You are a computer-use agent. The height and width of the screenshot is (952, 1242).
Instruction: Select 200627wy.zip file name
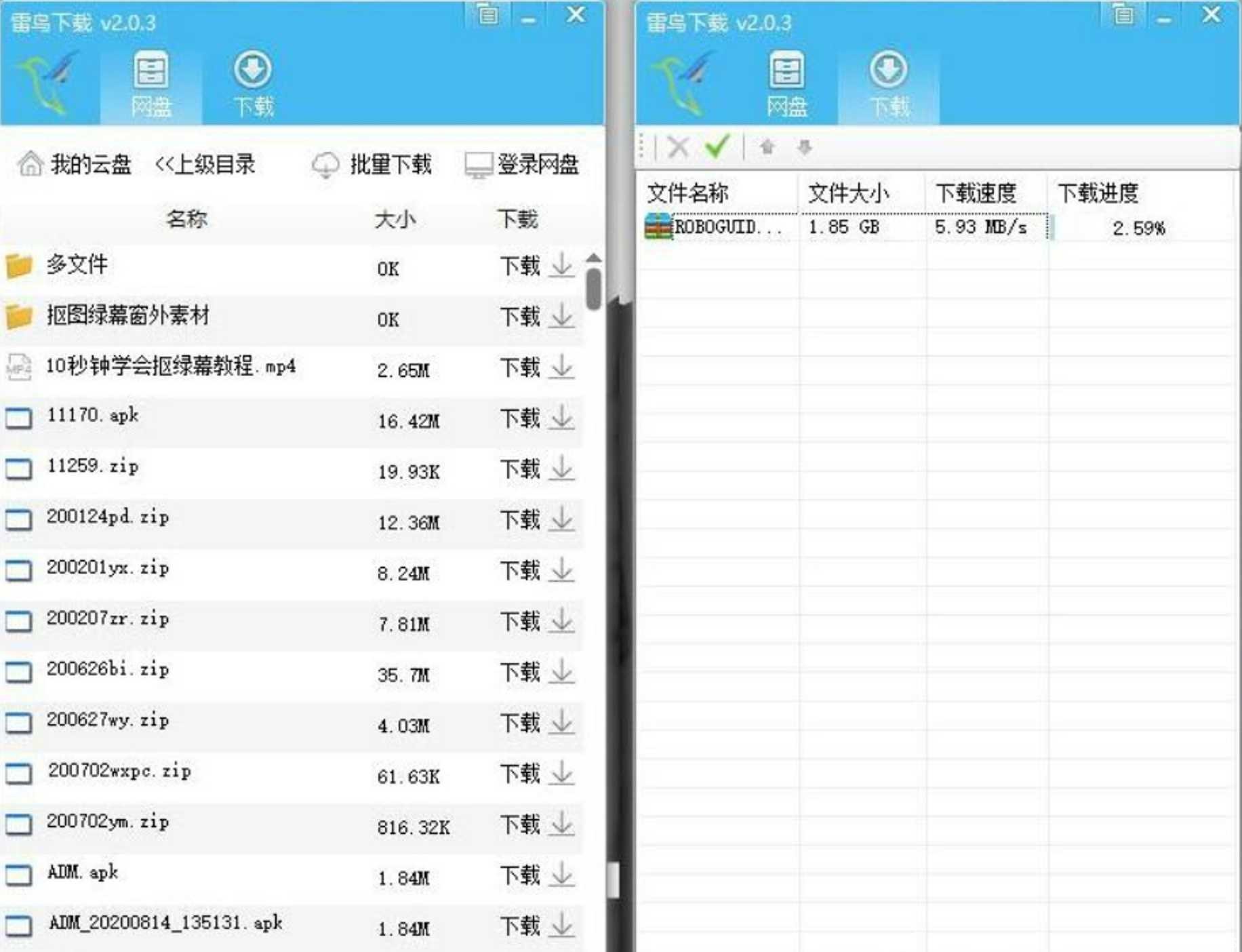point(107,720)
